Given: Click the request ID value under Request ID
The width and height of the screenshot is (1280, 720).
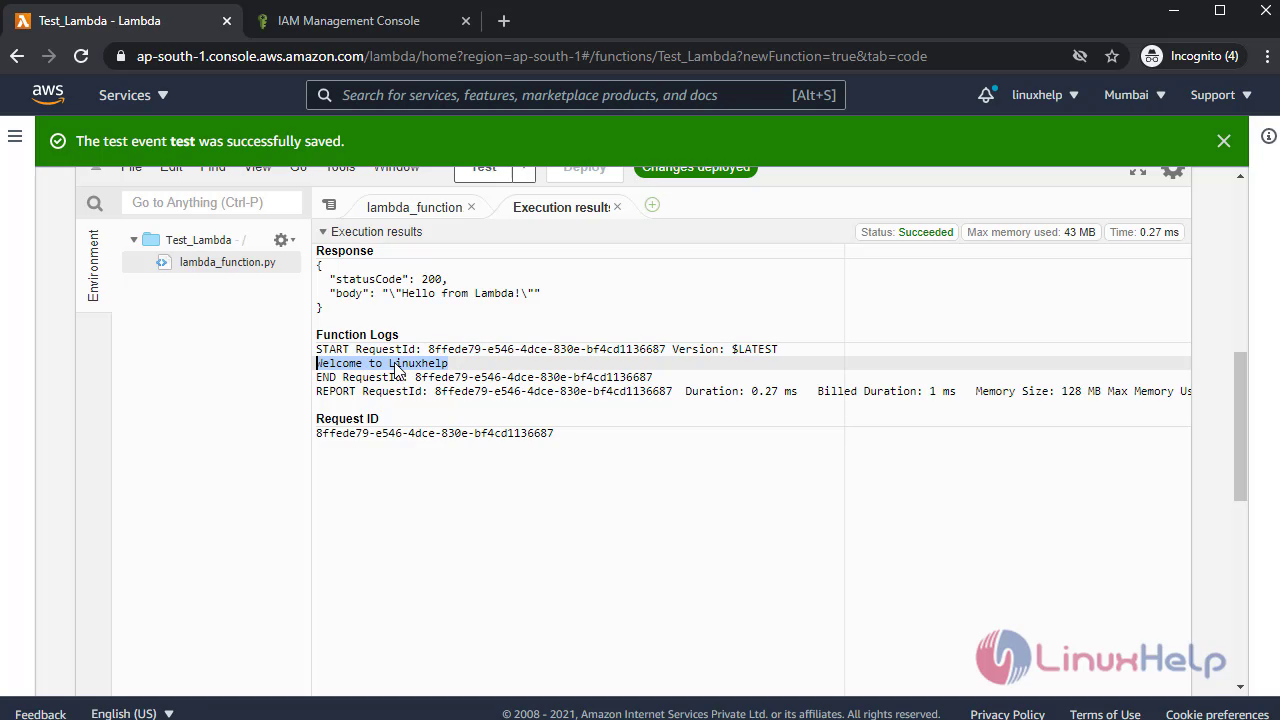Looking at the screenshot, I should [434, 433].
